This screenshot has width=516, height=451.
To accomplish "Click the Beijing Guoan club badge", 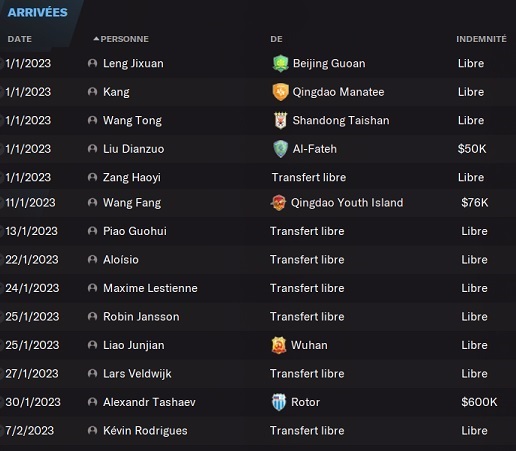I will [280, 63].
